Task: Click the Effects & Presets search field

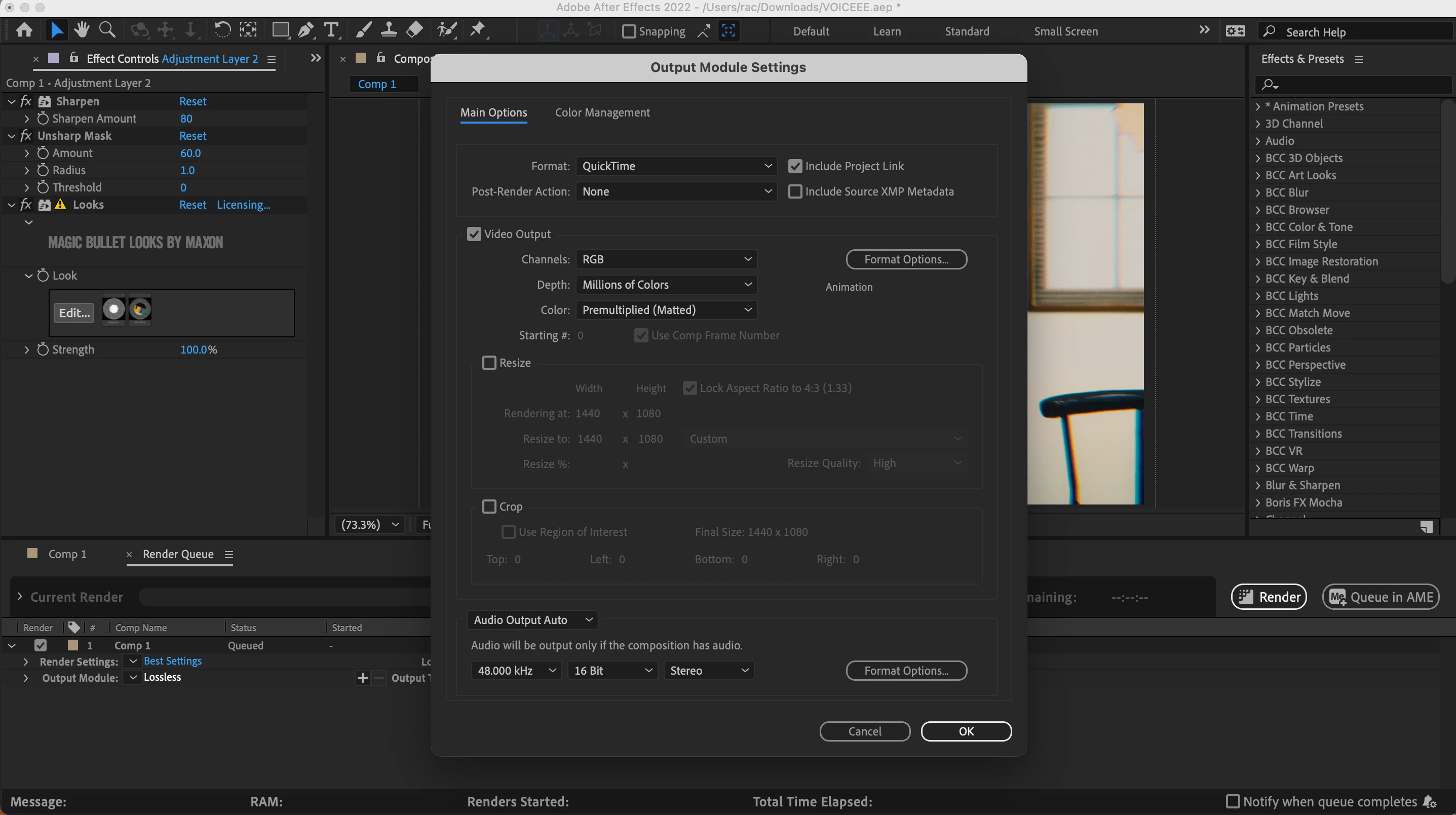Action: coord(1357,85)
